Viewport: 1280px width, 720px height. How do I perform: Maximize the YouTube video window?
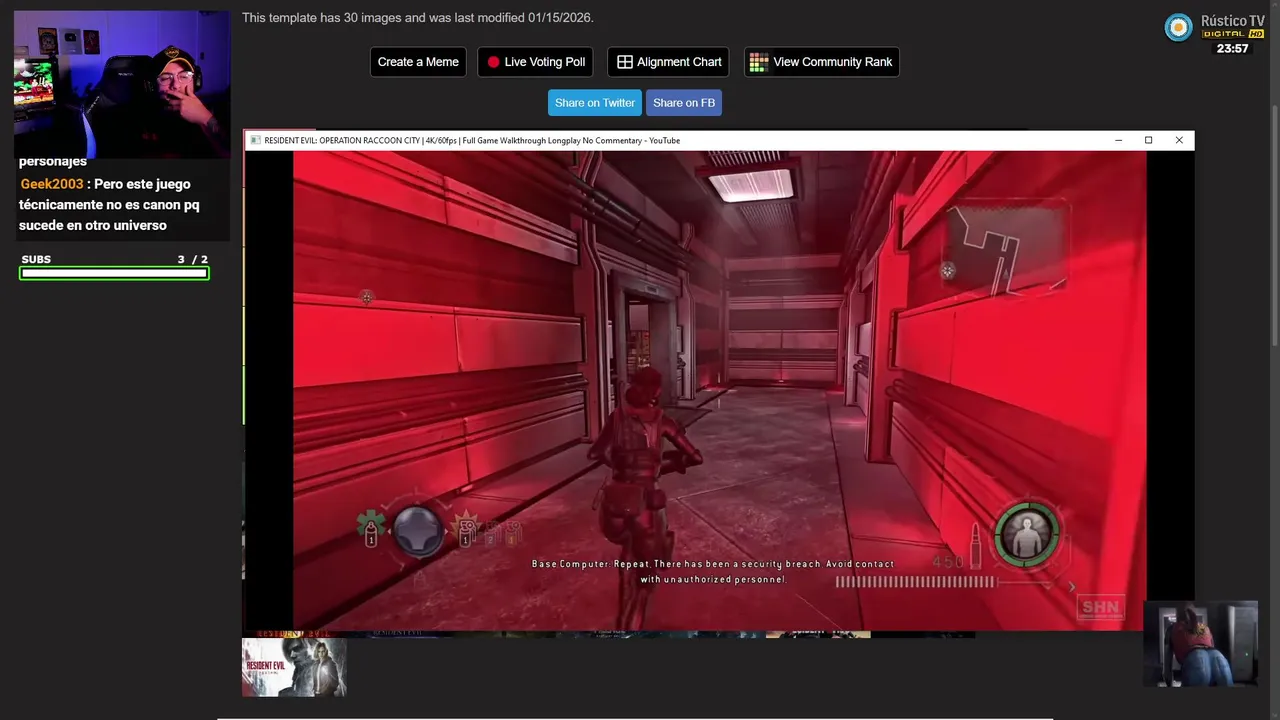pos(1148,141)
